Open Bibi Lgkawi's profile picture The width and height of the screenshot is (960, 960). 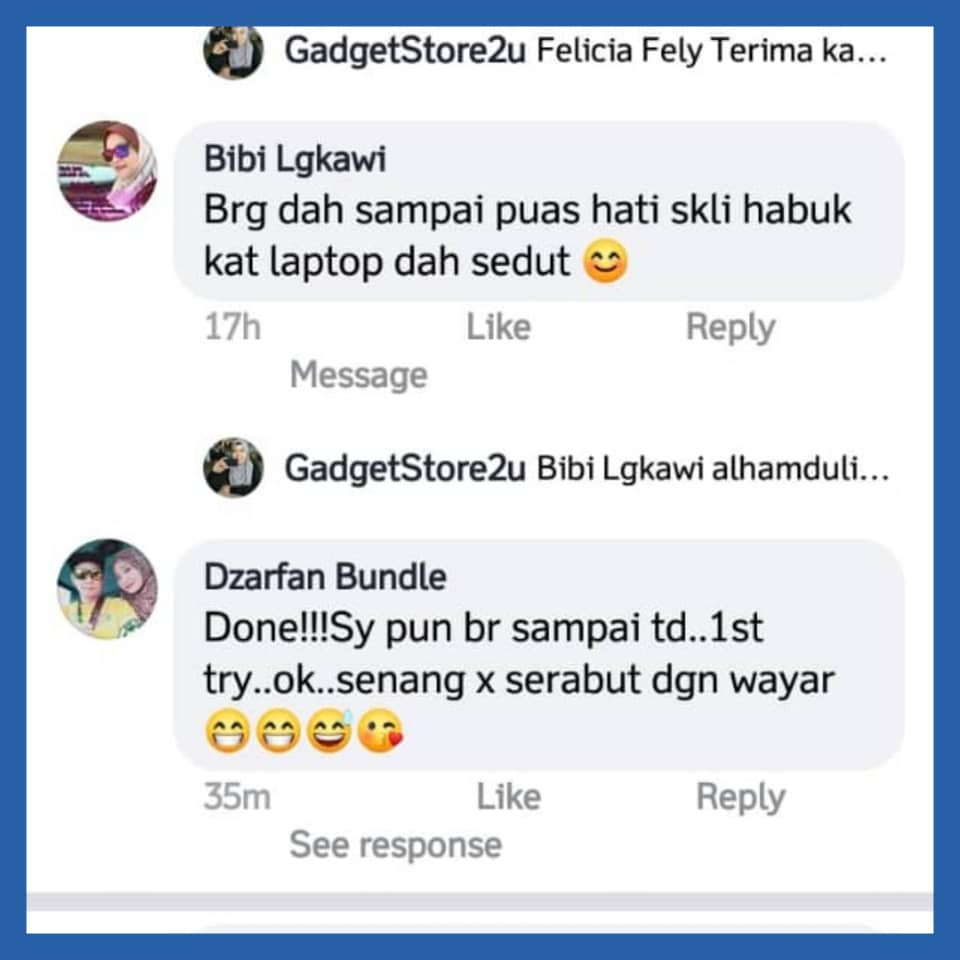[x=107, y=171]
